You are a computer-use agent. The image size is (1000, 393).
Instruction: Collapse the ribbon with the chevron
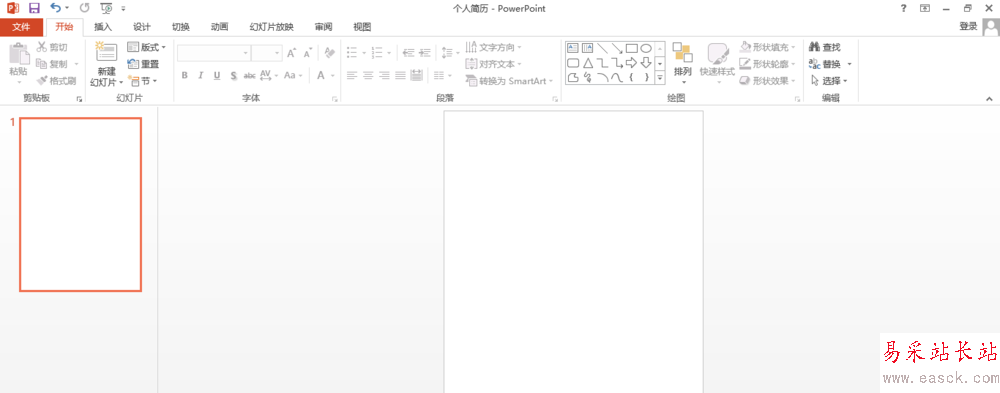click(x=989, y=99)
